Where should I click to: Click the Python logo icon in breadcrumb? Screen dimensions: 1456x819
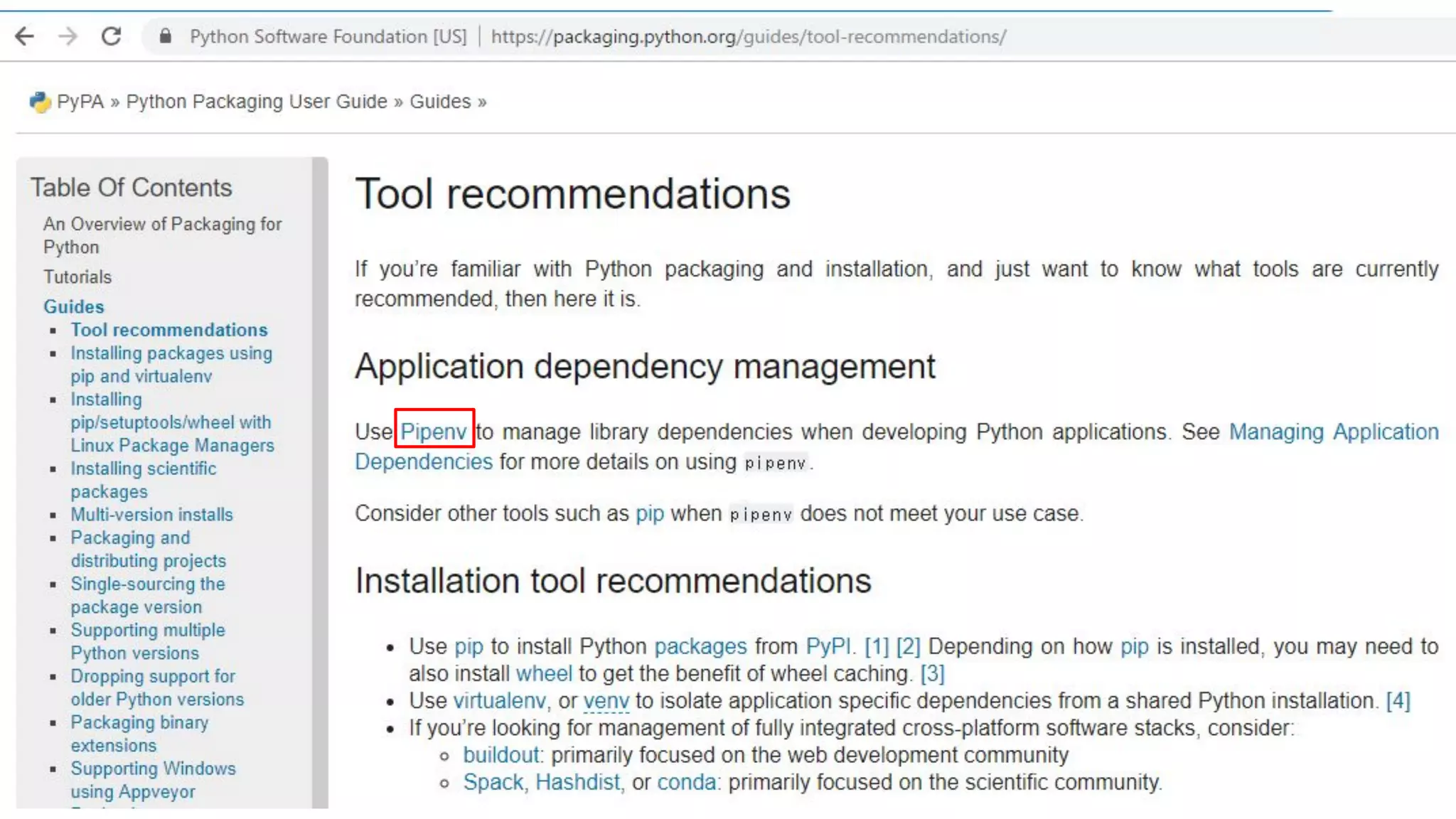[x=40, y=102]
